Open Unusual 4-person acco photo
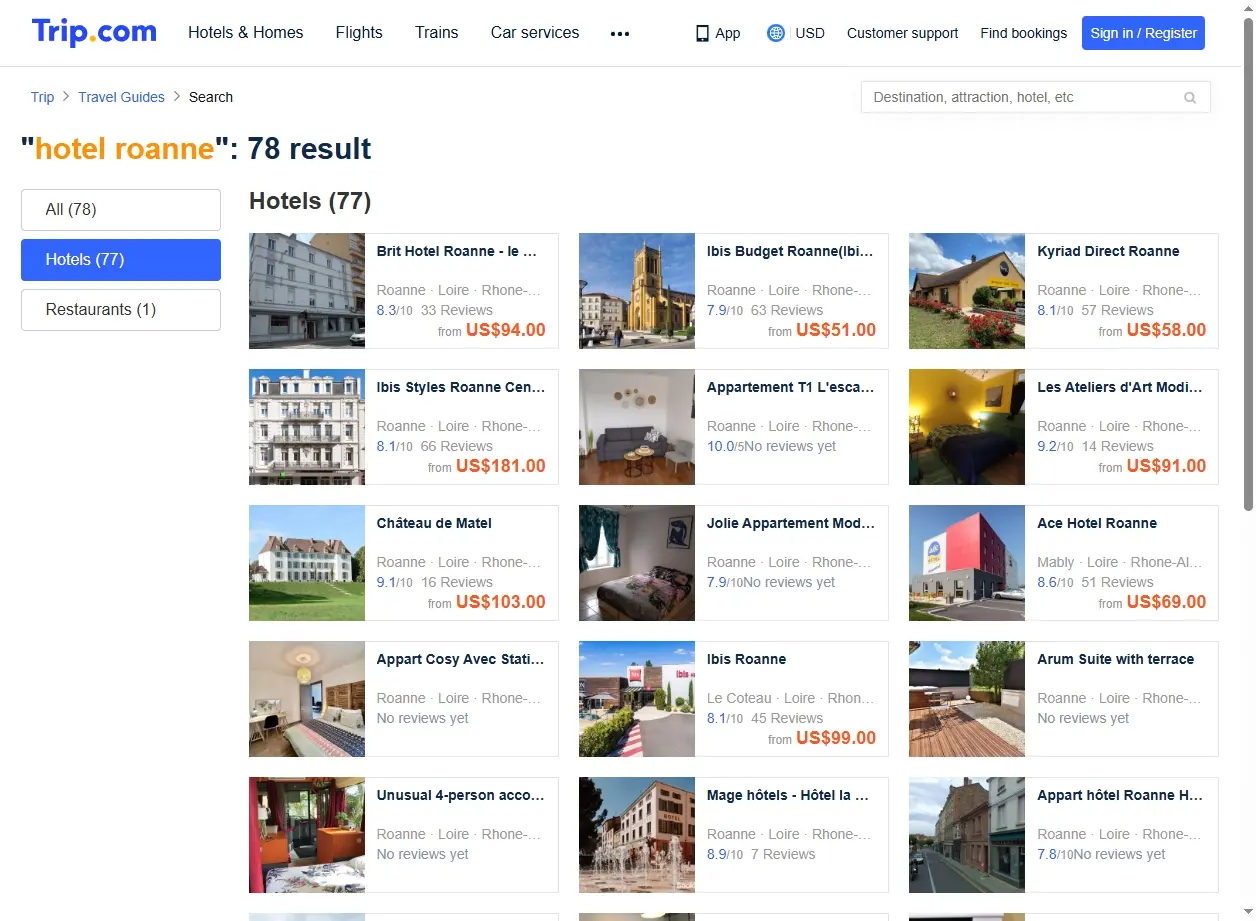Viewport: 1256px width, 921px height. pos(307,835)
